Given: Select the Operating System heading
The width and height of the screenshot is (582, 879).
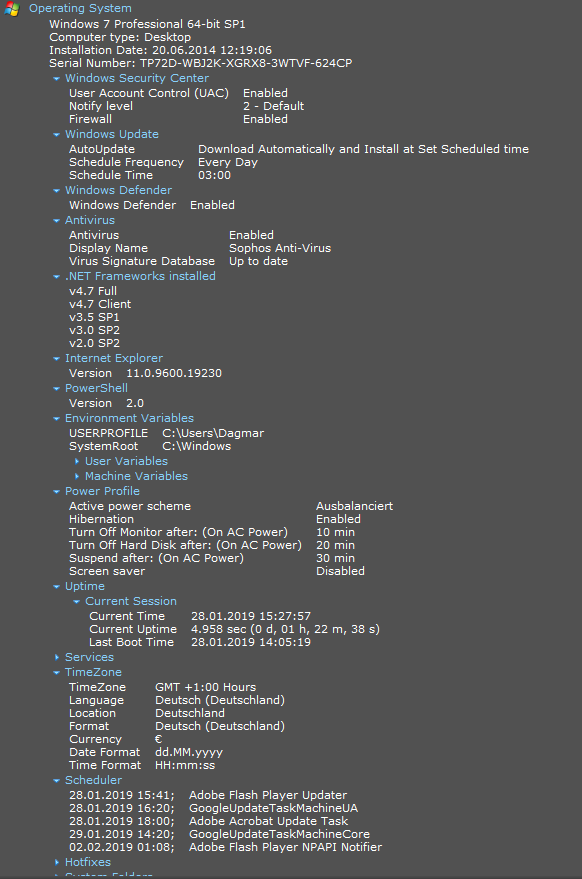Looking at the screenshot, I should (x=80, y=8).
